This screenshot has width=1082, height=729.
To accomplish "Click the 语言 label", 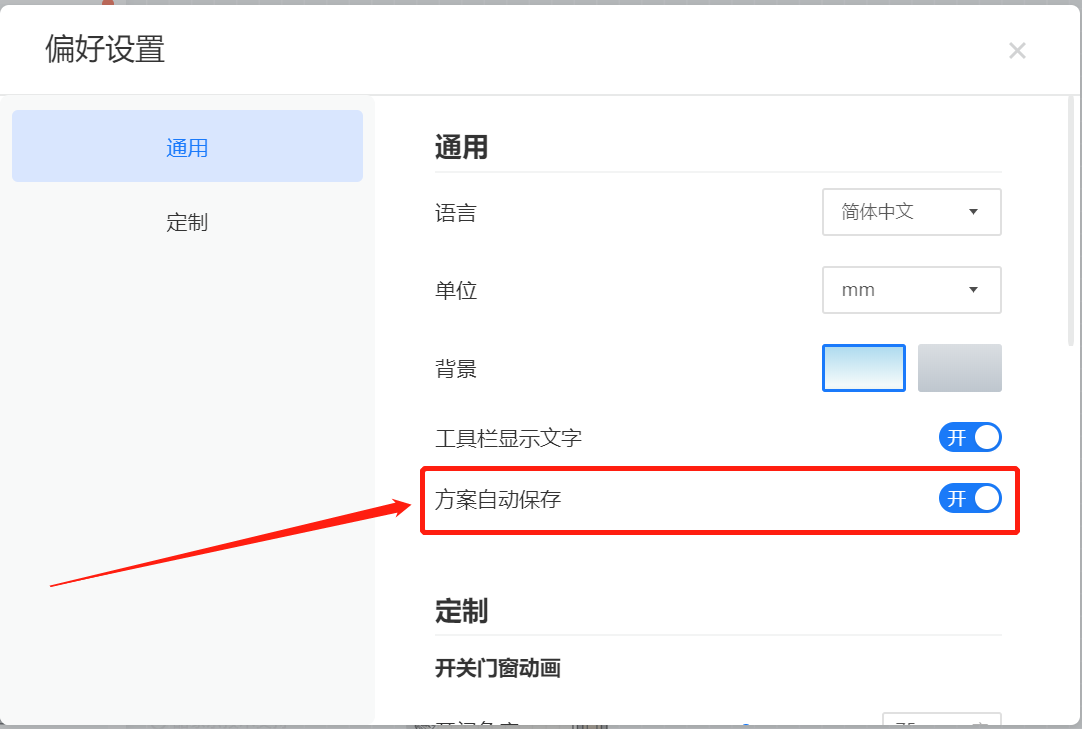I will point(455,213).
